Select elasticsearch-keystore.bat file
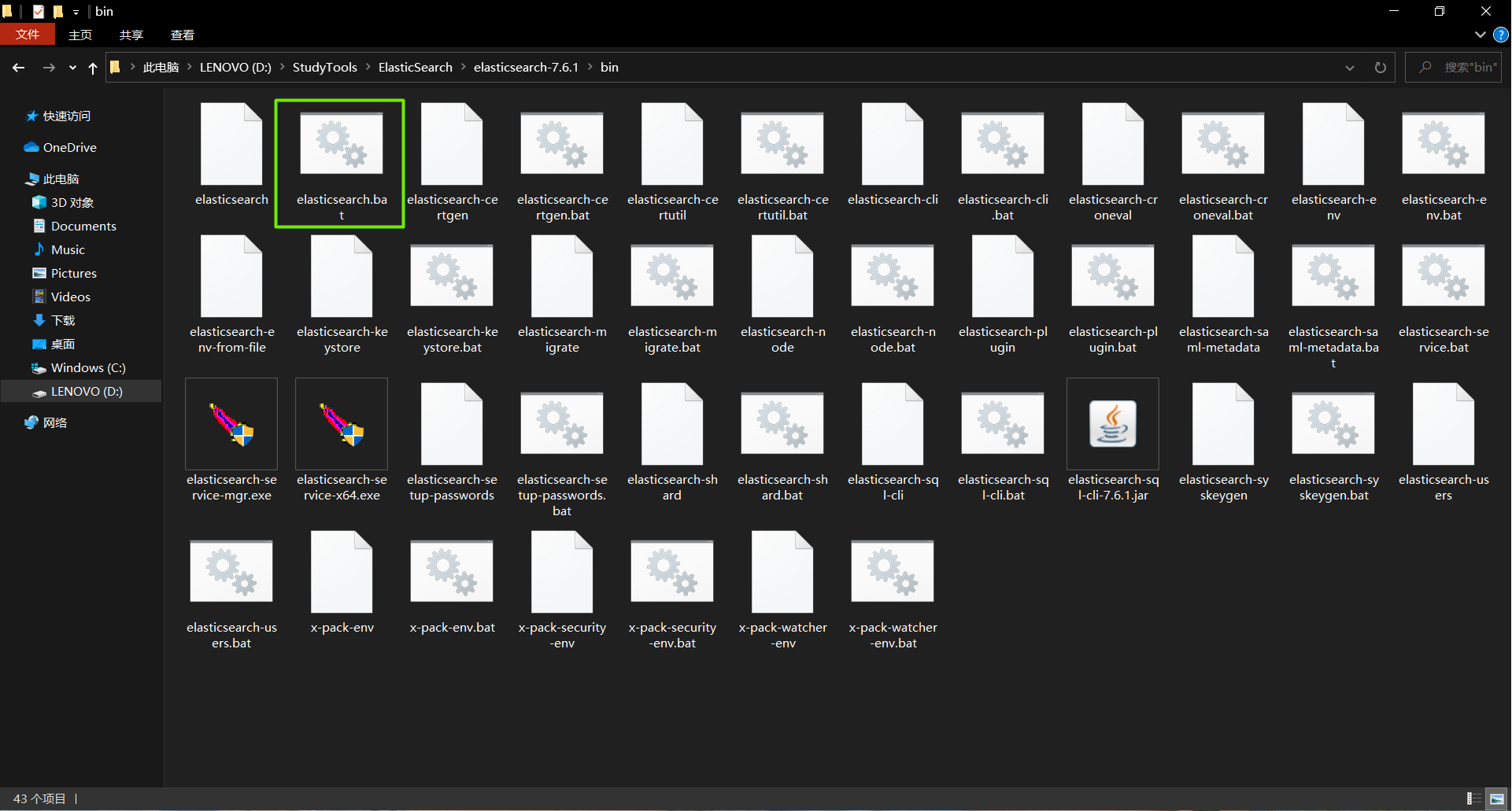The image size is (1512, 811). tap(452, 296)
